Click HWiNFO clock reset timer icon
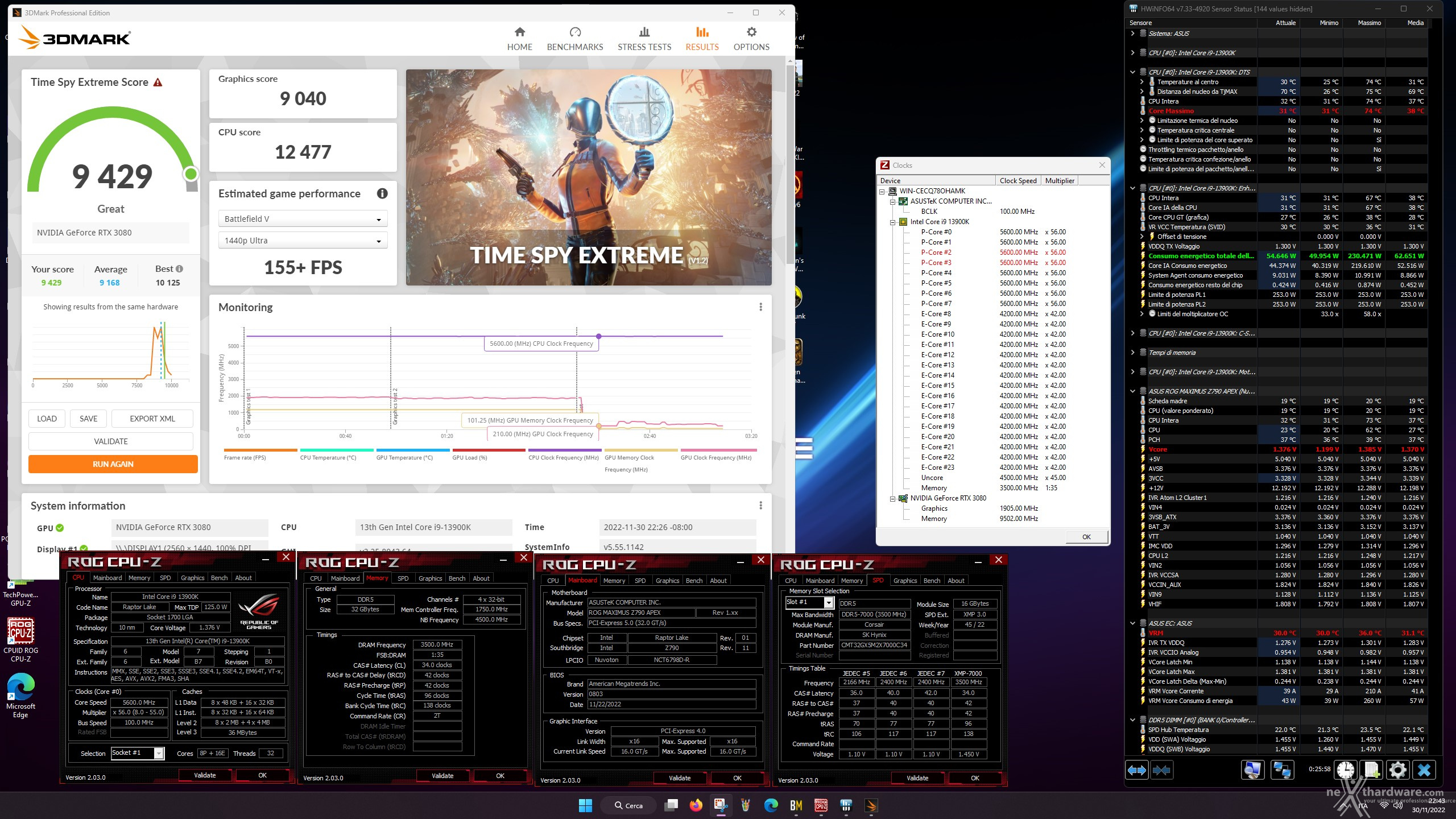The width and height of the screenshot is (1456, 819). click(1346, 770)
